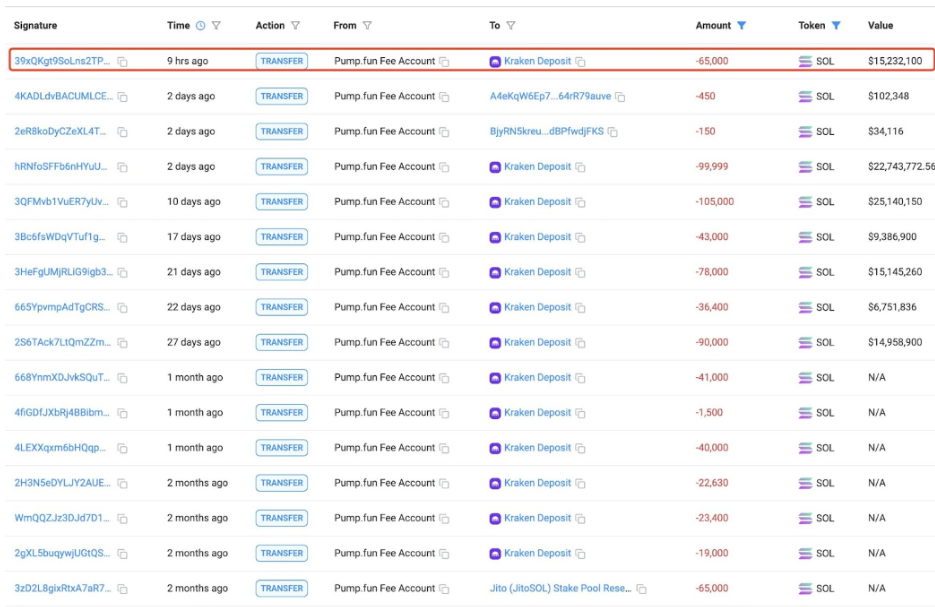Copy signature hRNfoSFFb6nHYuU
This screenshot has width=935, height=607.
122,167
